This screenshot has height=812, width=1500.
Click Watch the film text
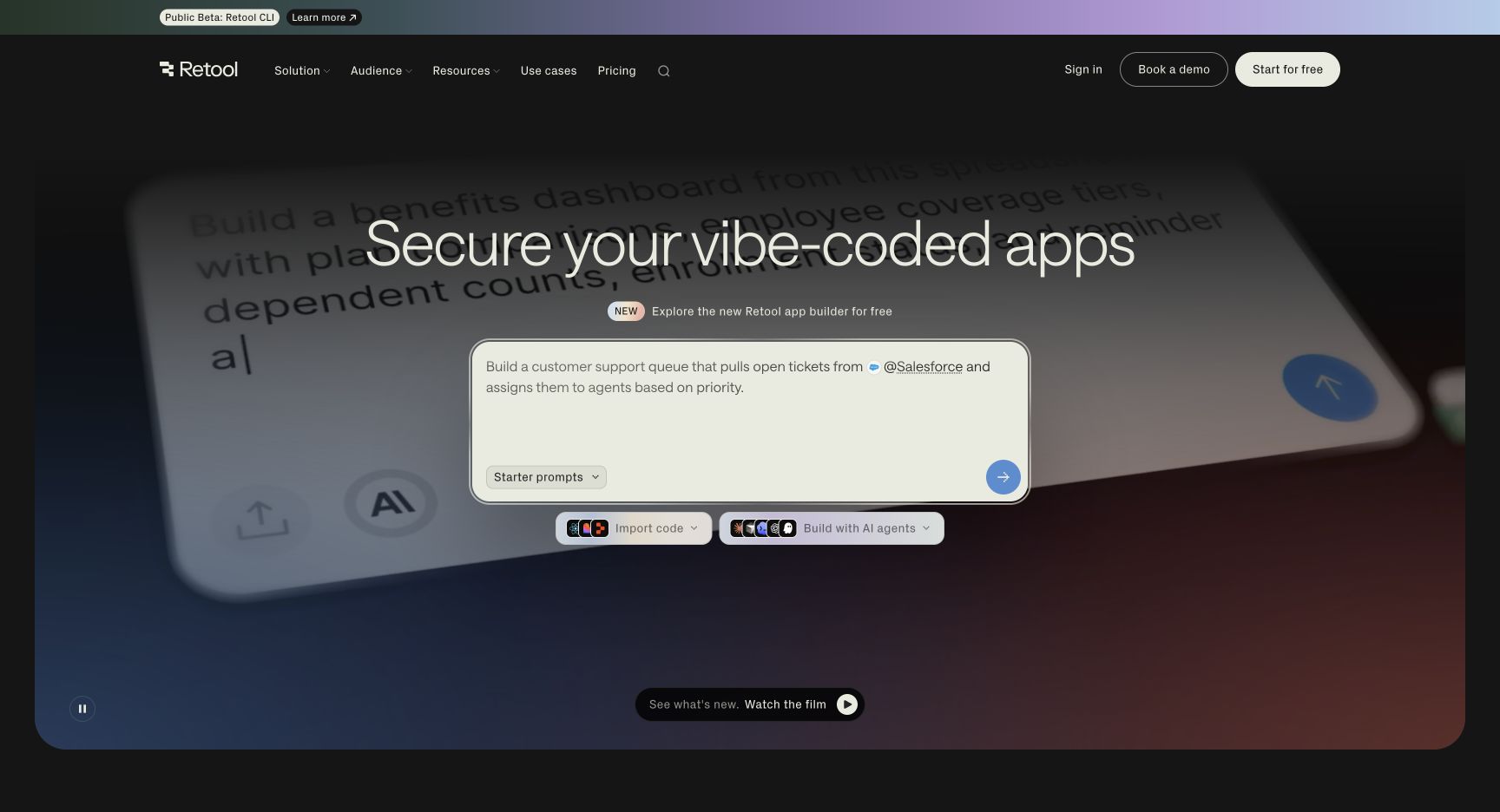tap(786, 704)
